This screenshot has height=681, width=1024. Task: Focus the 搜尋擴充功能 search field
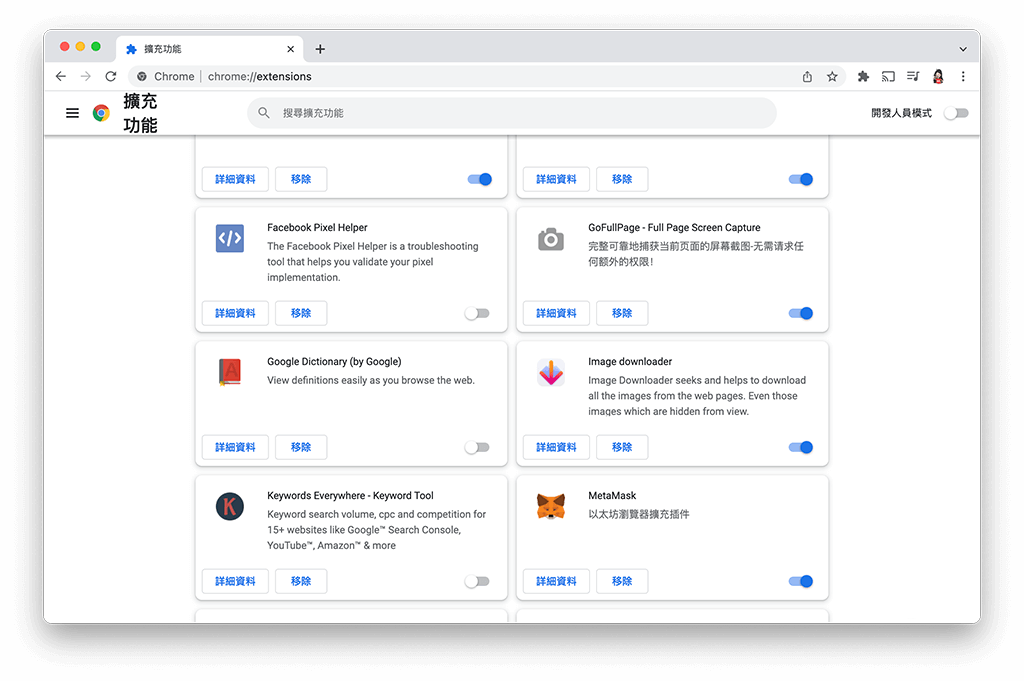(x=512, y=113)
